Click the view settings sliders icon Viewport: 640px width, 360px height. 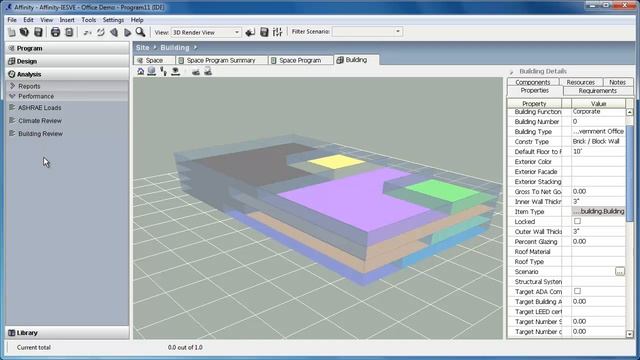coord(278,32)
